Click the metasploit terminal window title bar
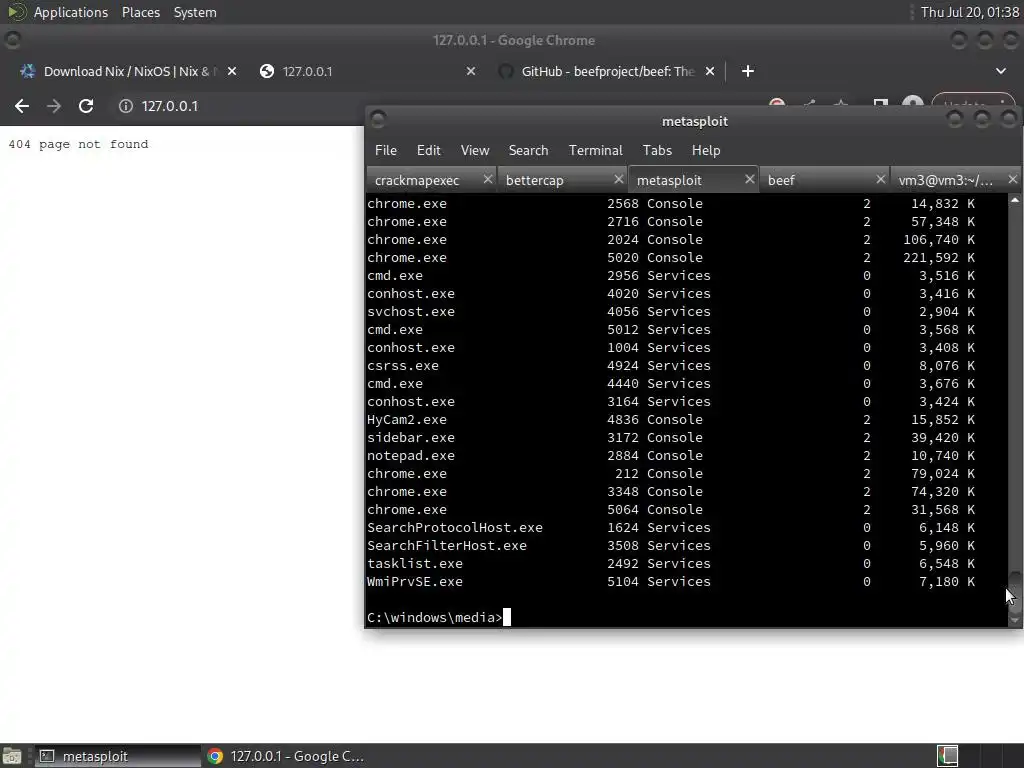Screen dimensions: 1024x768 tap(694, 121)
